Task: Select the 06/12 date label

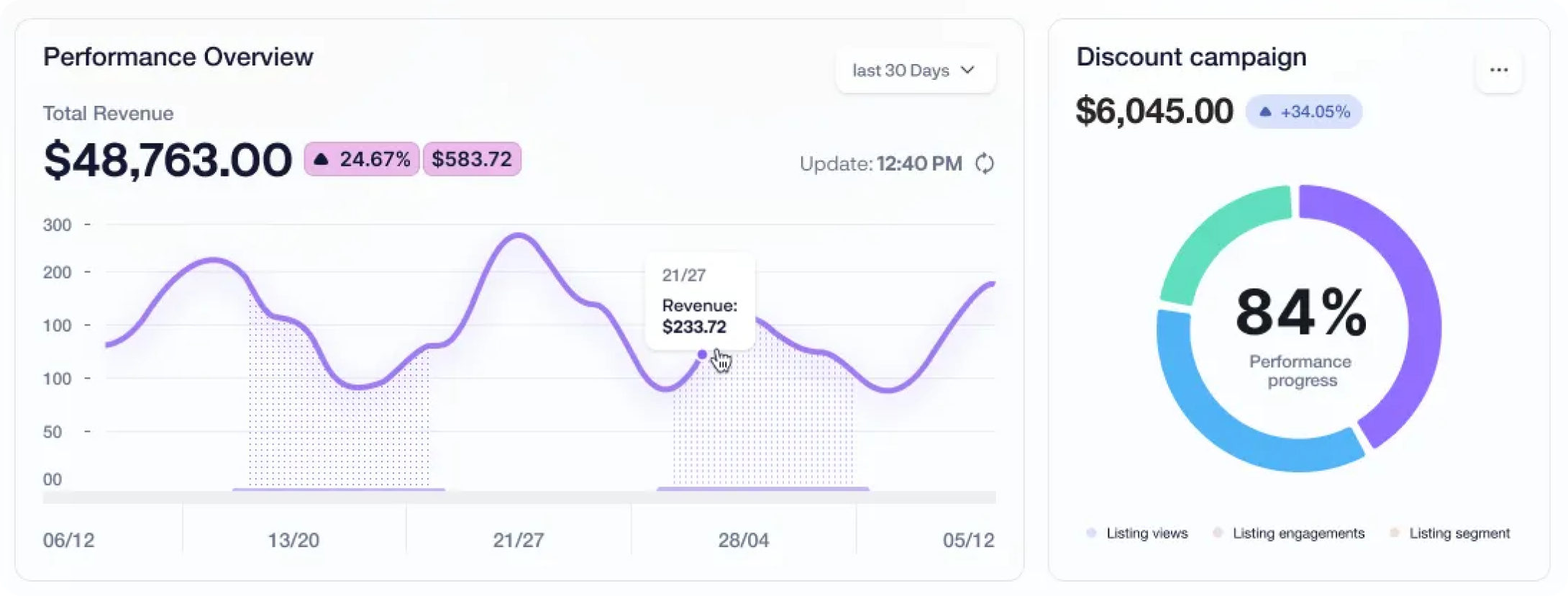Action: tap(69, 540)
